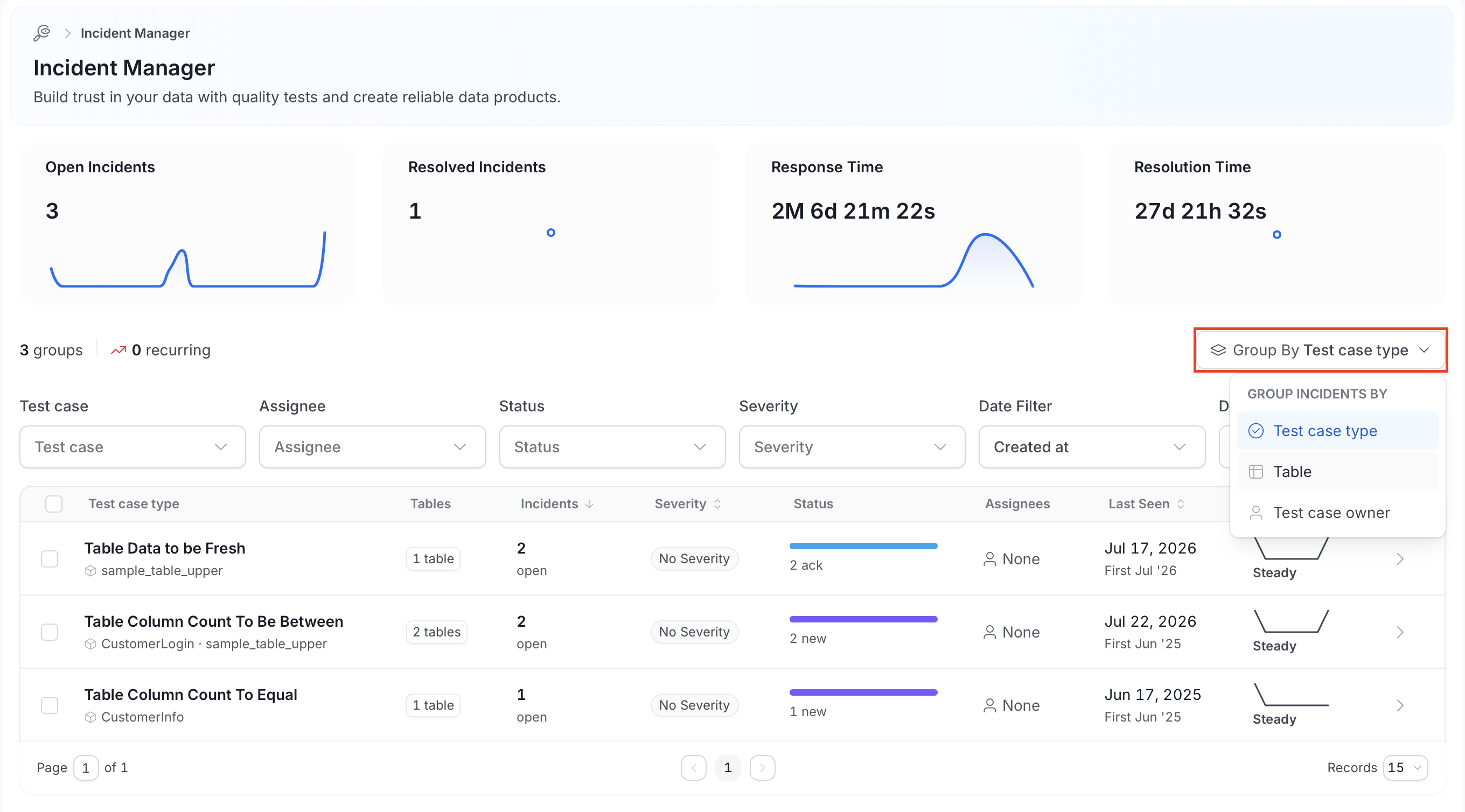Image resolution: width=1465 pixels, height=812 pixels.
Task: Click the 2 tables badge
Action: [x=436, y=632]
